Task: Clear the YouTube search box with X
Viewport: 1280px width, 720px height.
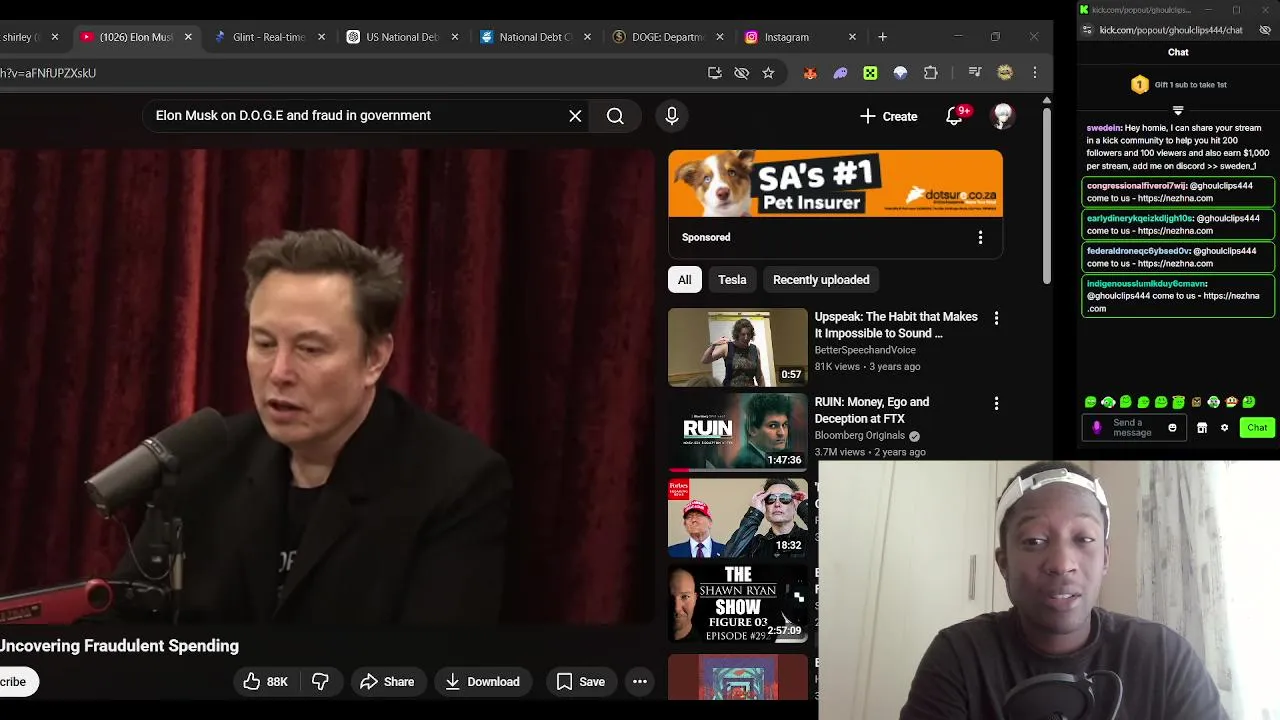Action: (x=575, y=116)
